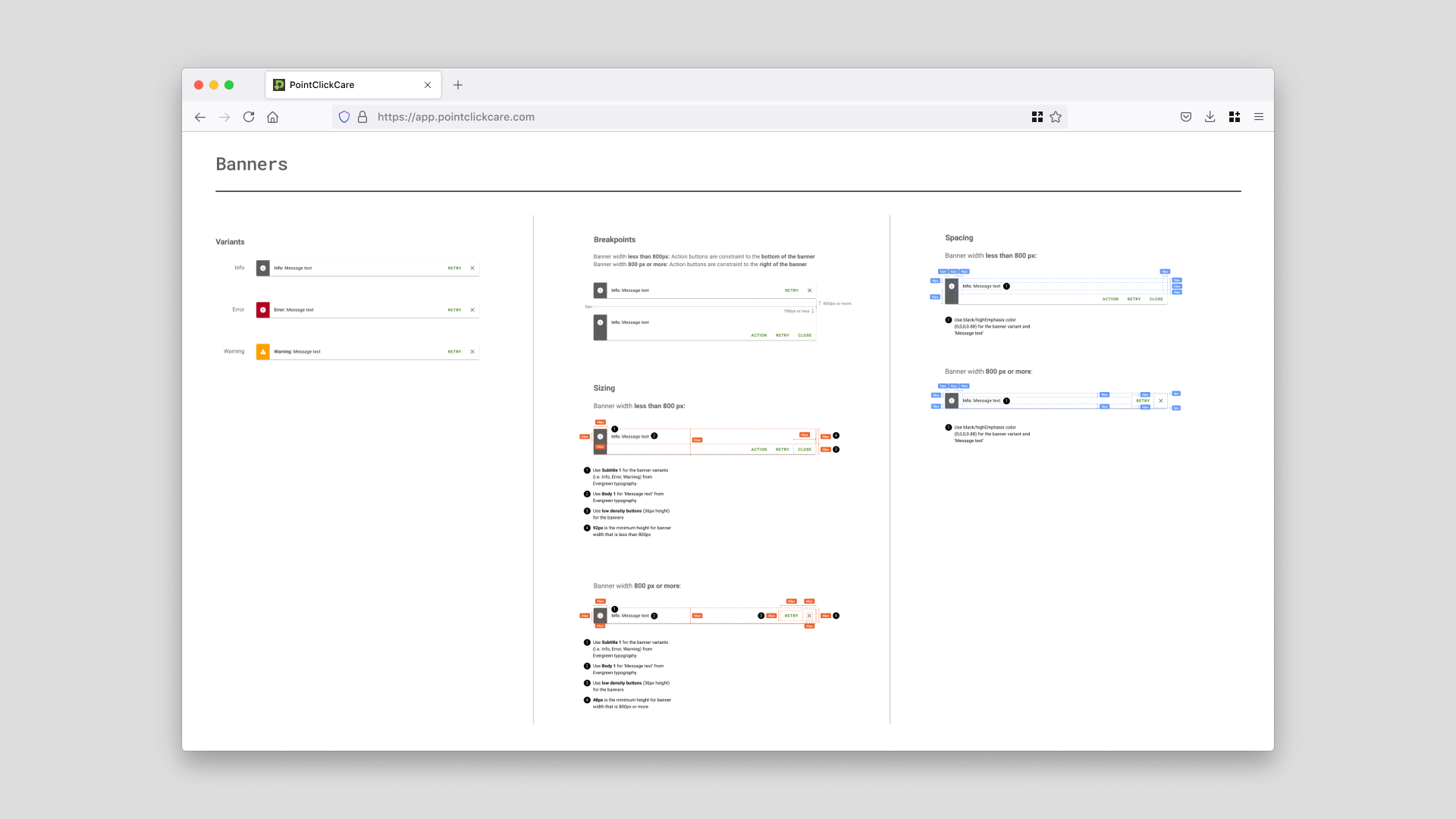Bookmark this page with the star
Viewport: 1456px width, 819px height.
click(1056, 117)
